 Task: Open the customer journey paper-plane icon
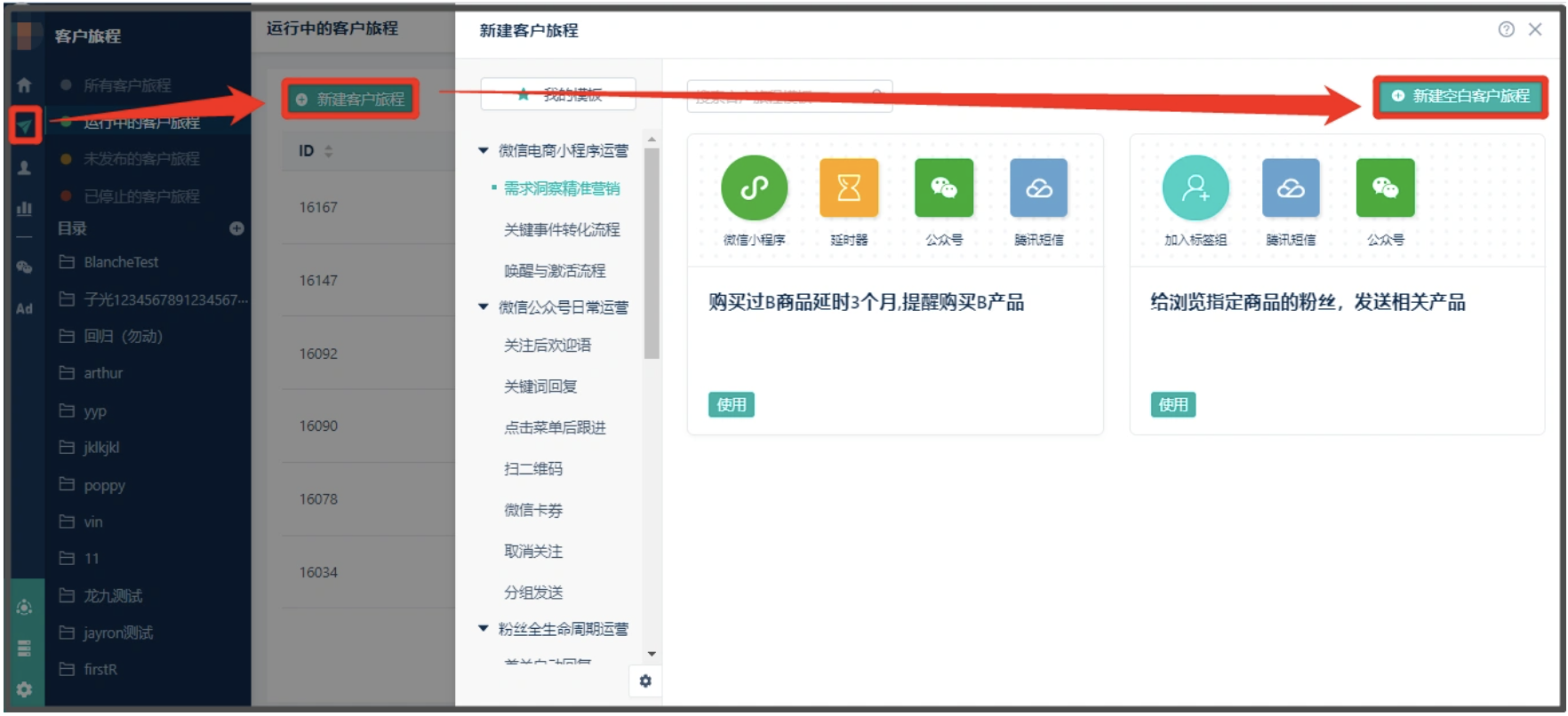[x=25, y=125]
